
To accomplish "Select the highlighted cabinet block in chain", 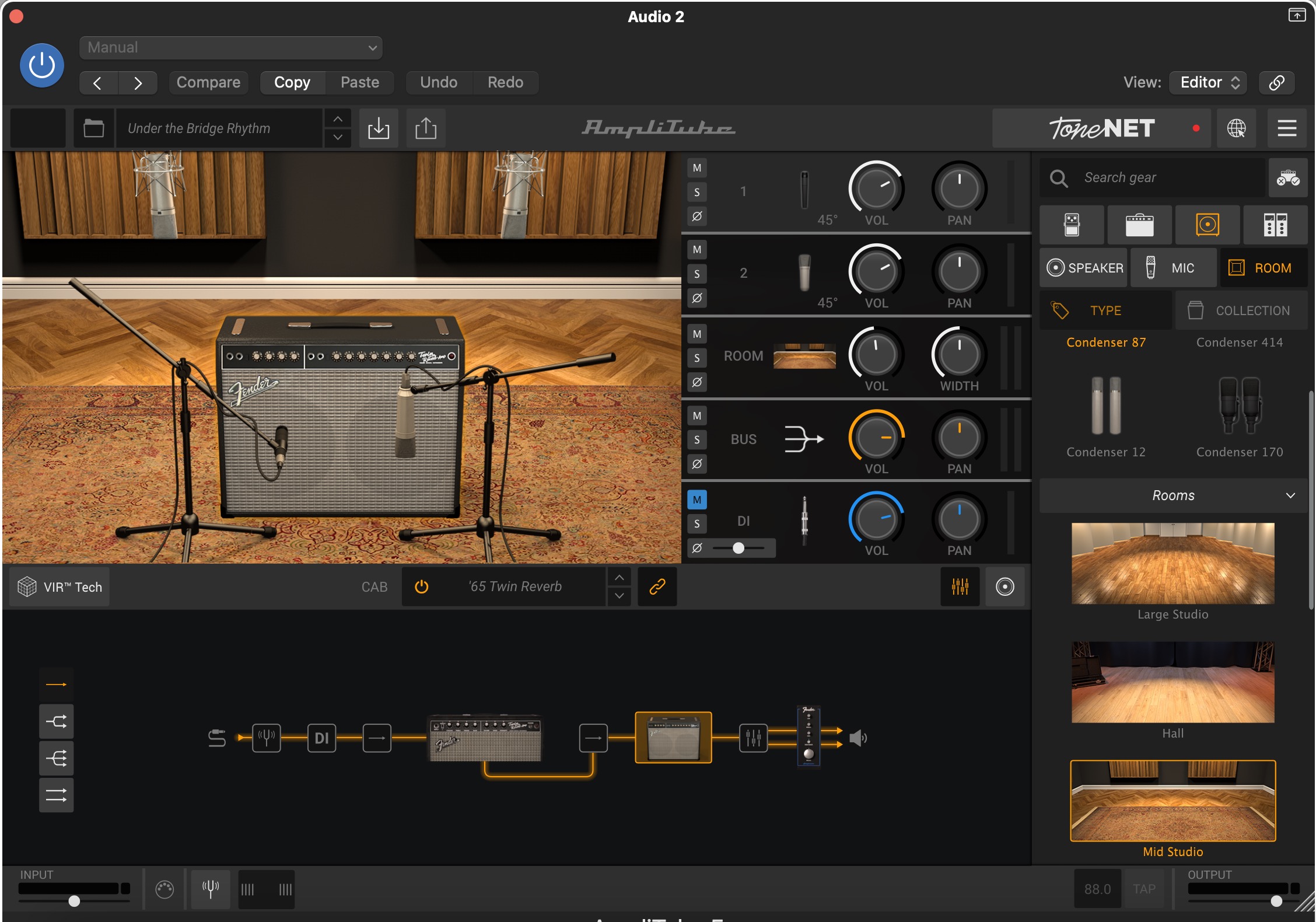I will pos(673,738).
